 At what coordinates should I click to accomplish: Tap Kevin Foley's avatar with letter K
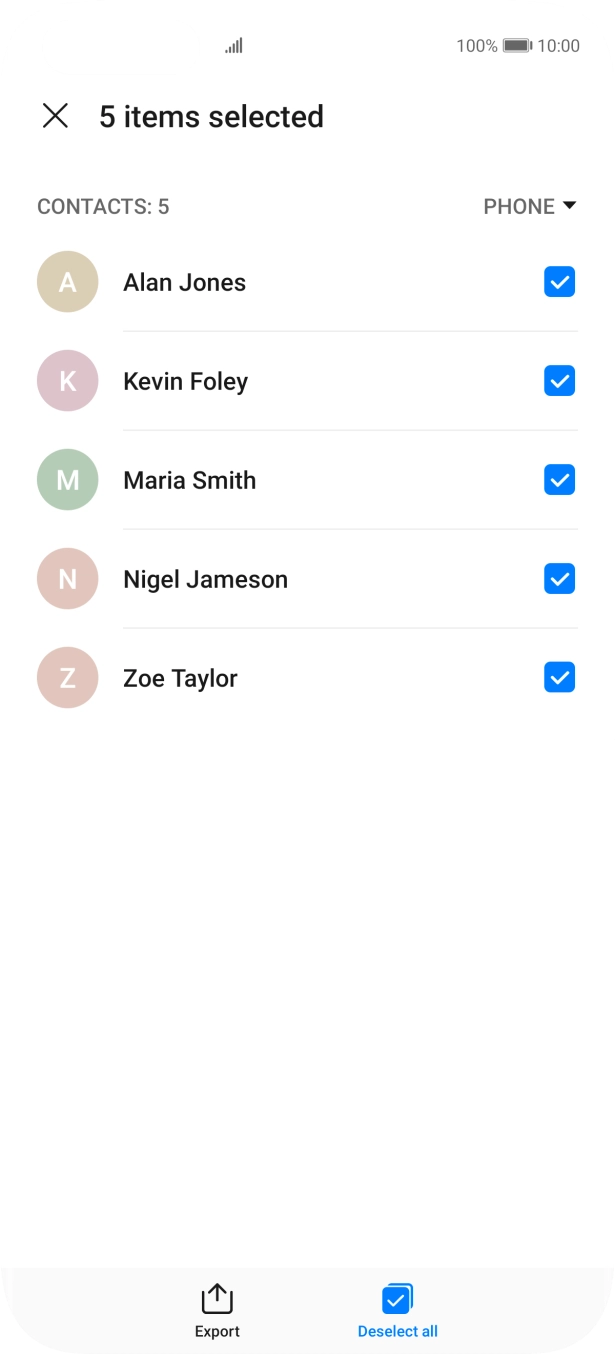tap(67, 381)
